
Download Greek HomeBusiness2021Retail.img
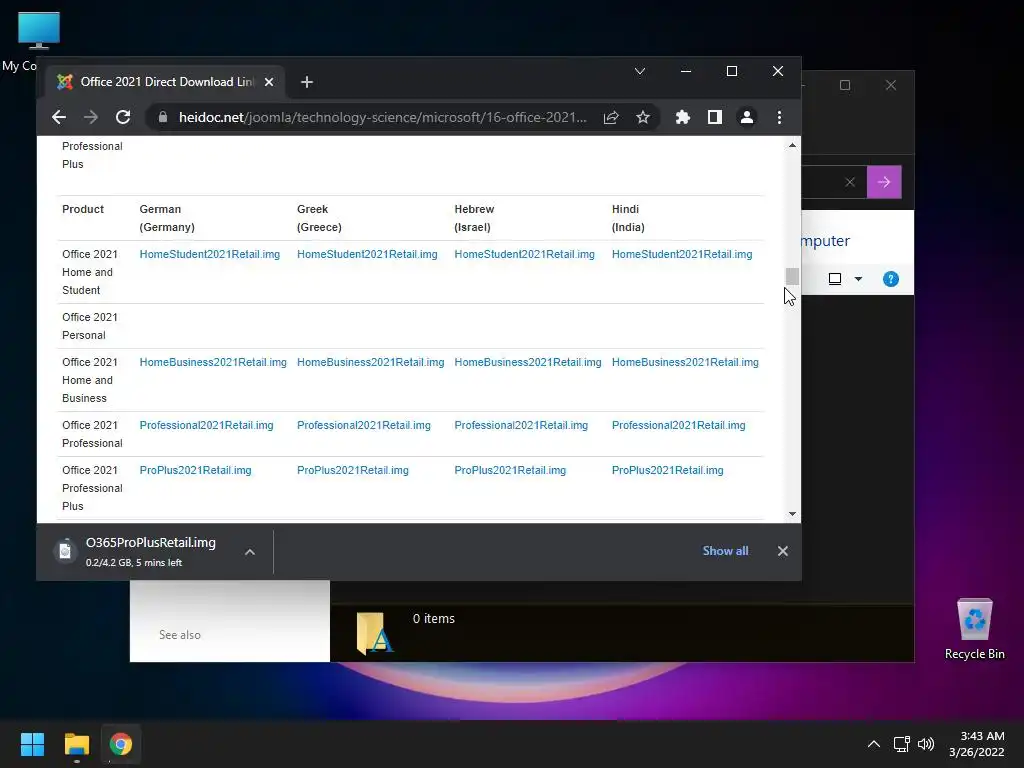pos(370,362)
